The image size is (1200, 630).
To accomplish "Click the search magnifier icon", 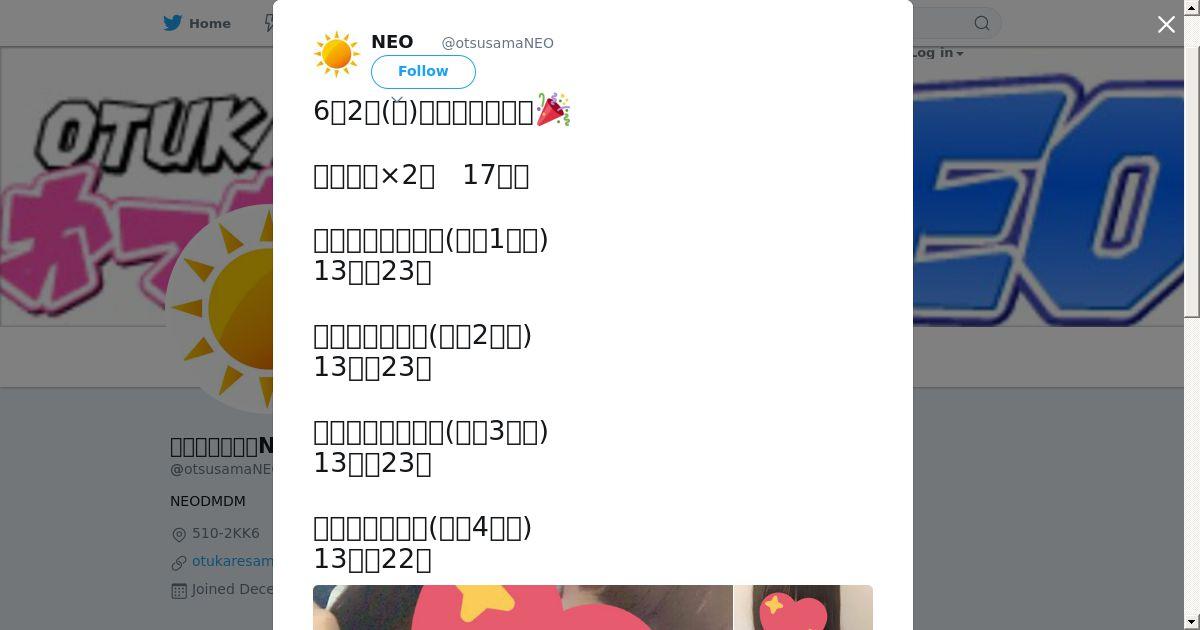I will click(x=982, y=23).
